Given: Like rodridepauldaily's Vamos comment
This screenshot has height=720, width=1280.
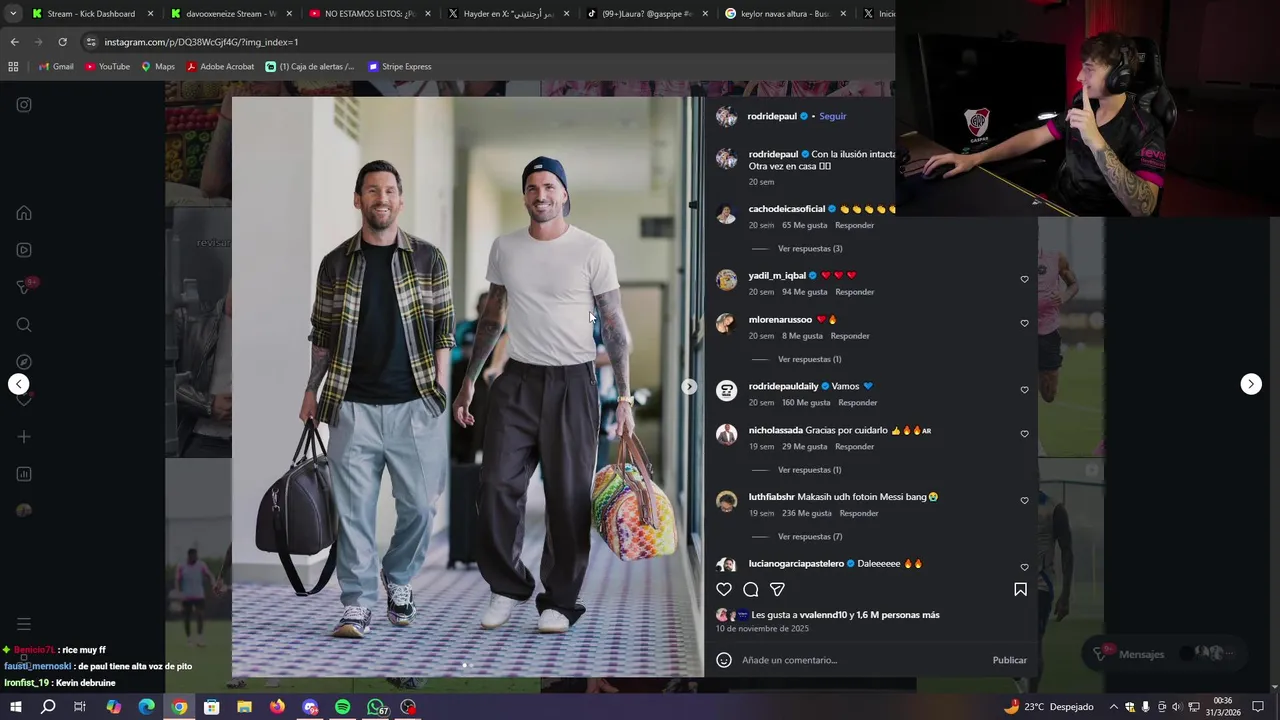Looking at the screenshot, I should click(x=1024, y=390).
